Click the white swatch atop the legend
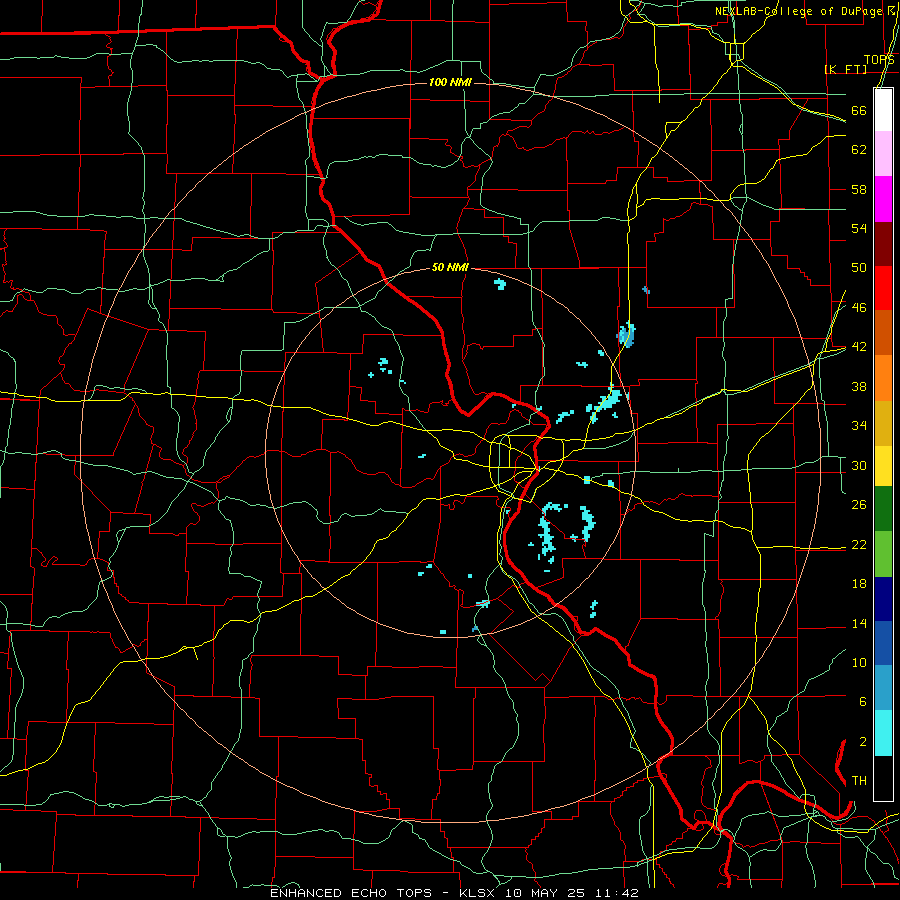This screenshot has width=900, height=900. [883, 110]
